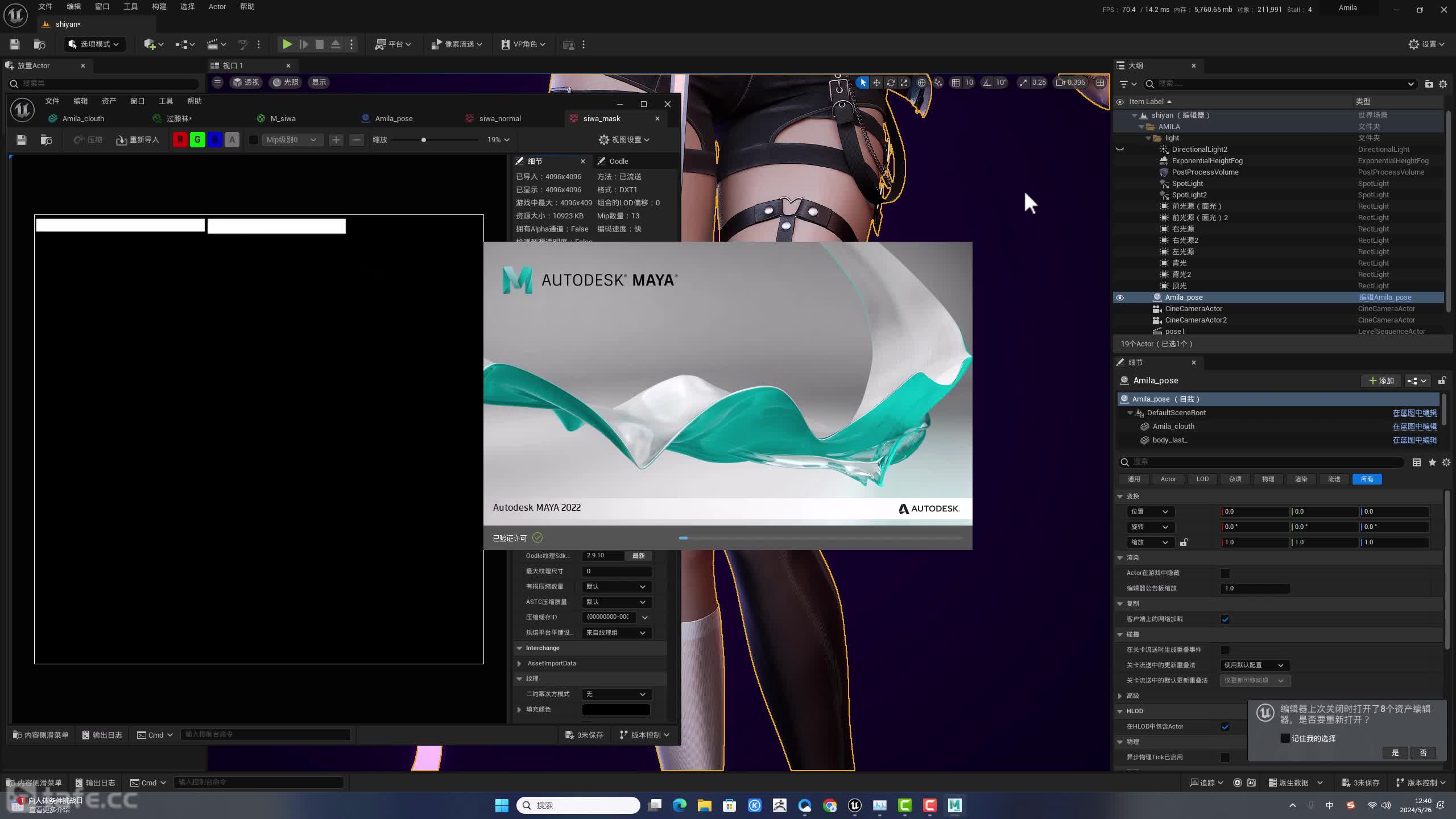Save the texture in texture editor toolbar
The image size is (1456, 819).
pyautogui.click(x=22, y=140)
